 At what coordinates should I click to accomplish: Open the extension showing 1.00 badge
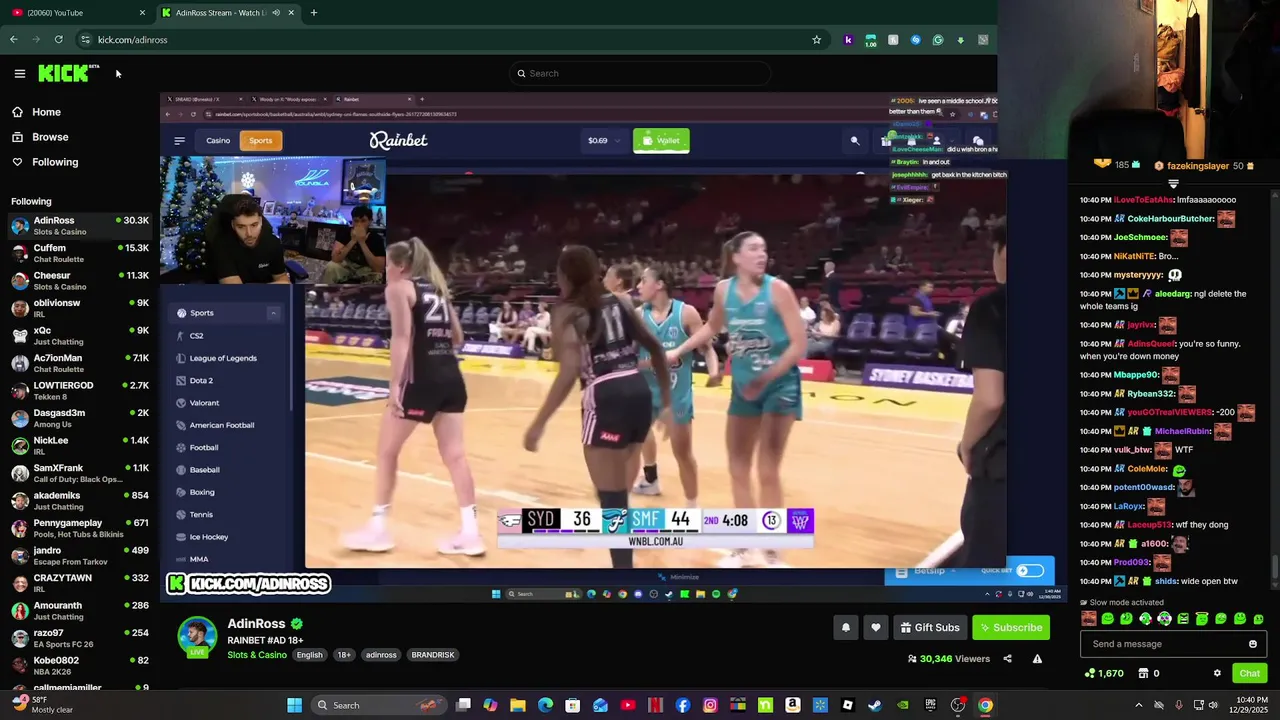(870, 40)
